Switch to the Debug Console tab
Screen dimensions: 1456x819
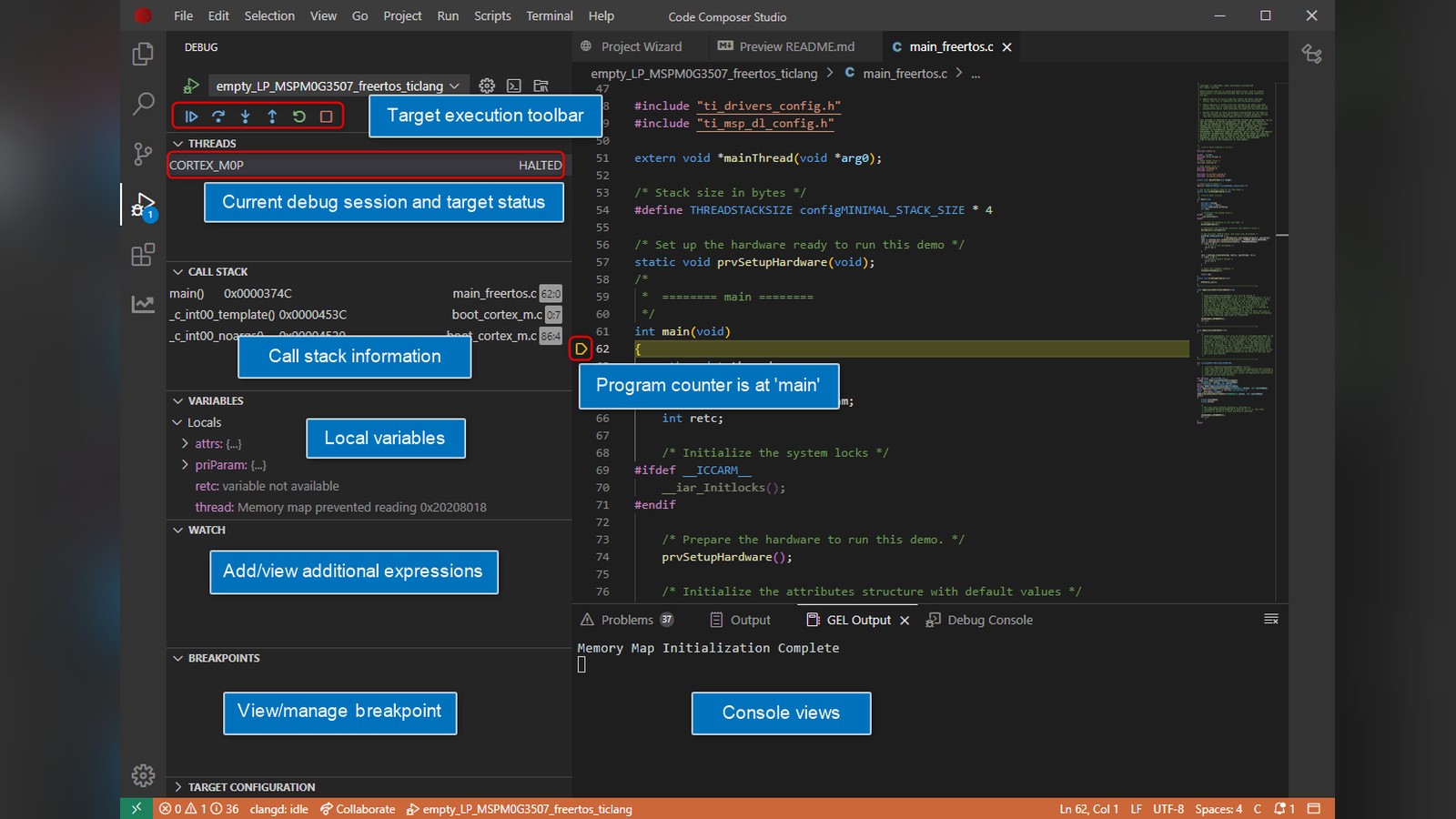pyautogui.click(x=979, y=620)
